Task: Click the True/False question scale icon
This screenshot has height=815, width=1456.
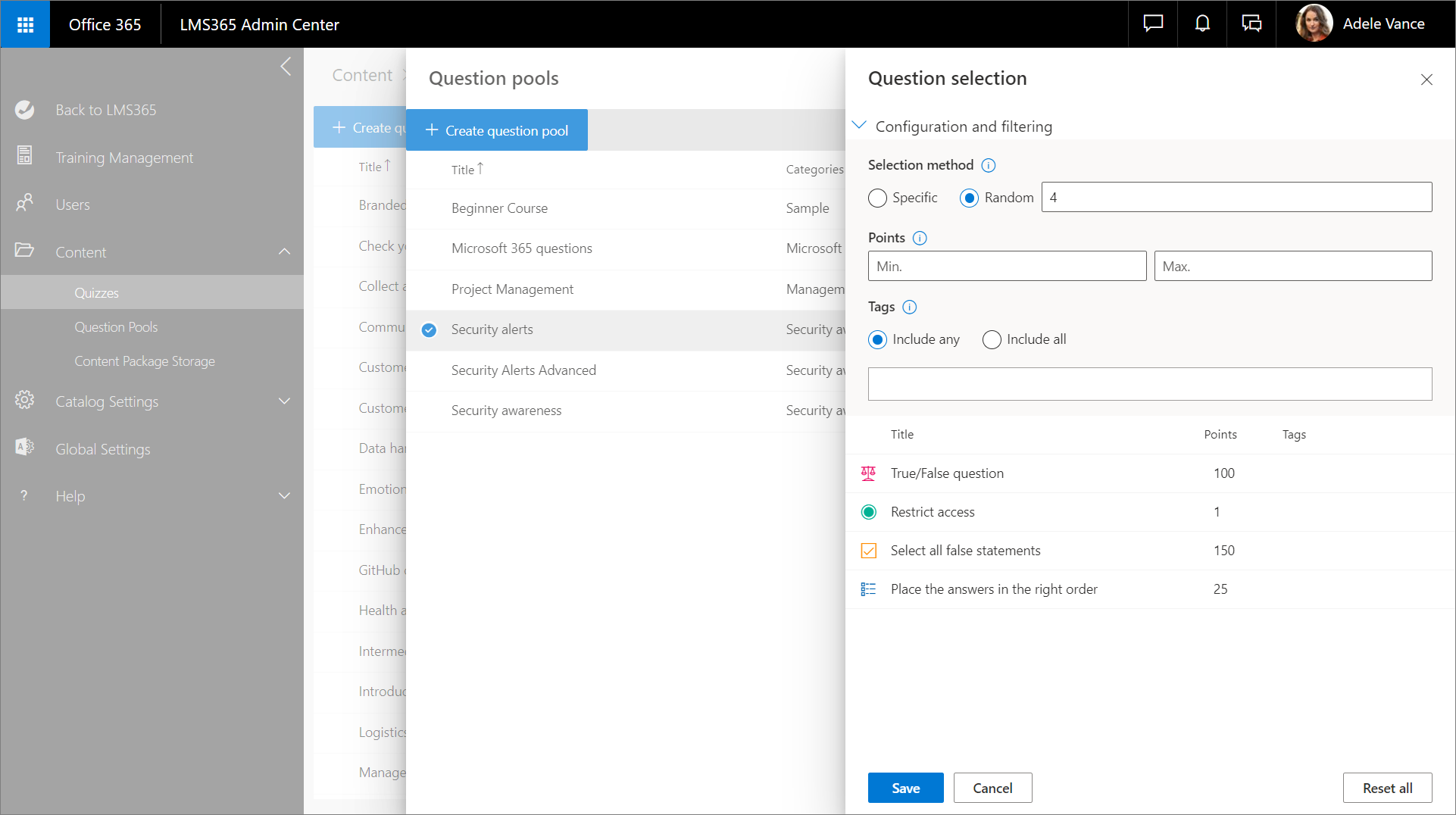Action: (x=869, y=473)
